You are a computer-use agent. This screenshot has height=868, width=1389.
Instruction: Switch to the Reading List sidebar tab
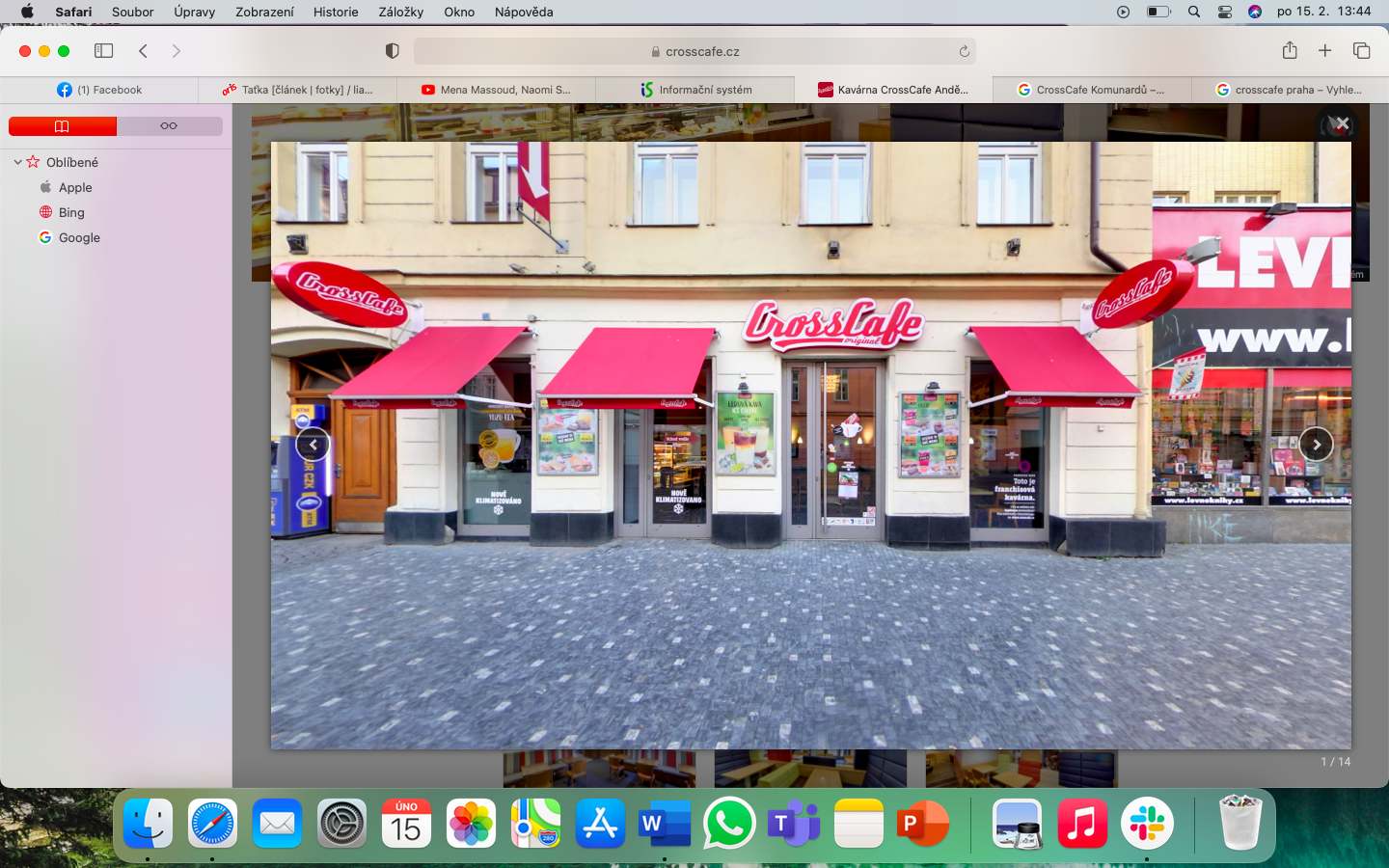click(169, 126)
